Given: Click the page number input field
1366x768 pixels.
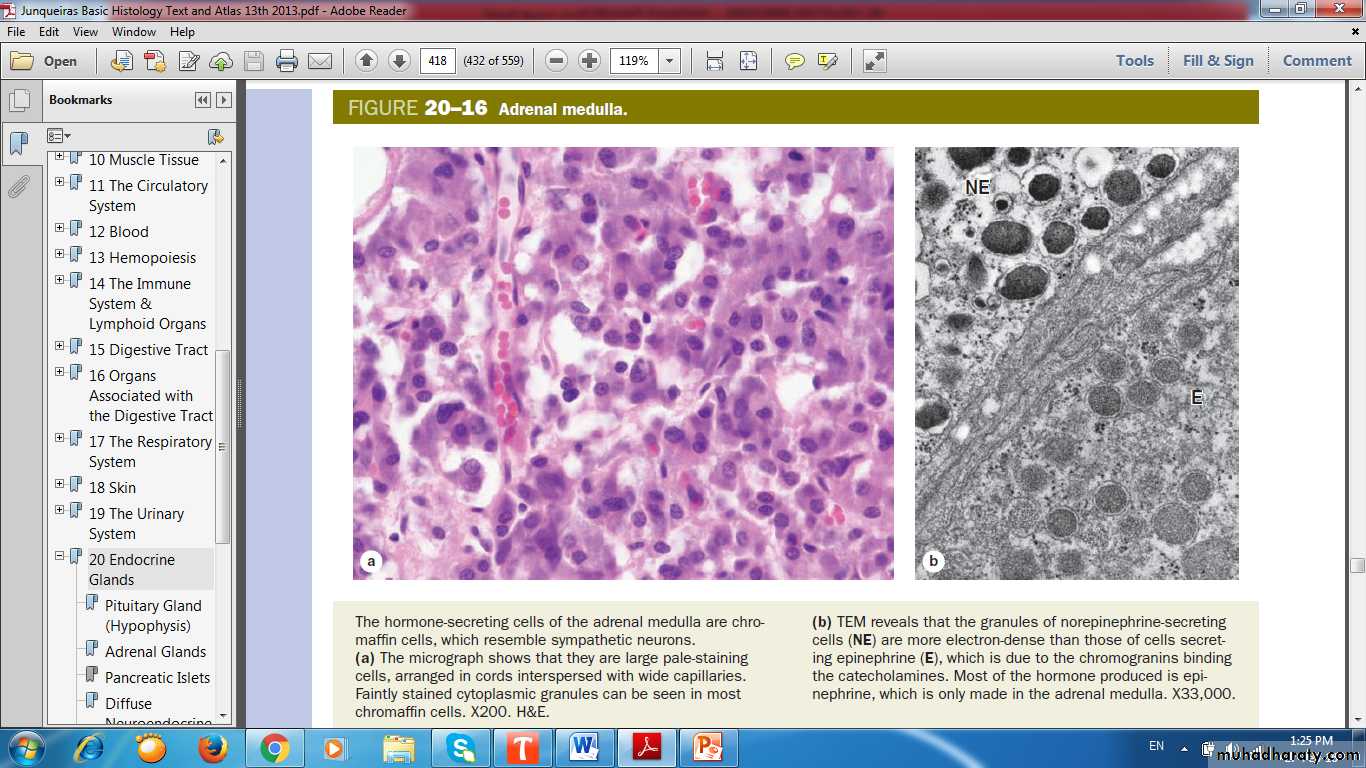Looking at the screenshot, I should click(x=437, y=61).
